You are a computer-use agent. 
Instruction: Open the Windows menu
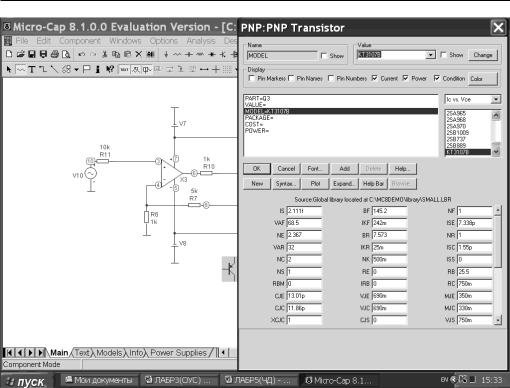click(x=125, y=41)
